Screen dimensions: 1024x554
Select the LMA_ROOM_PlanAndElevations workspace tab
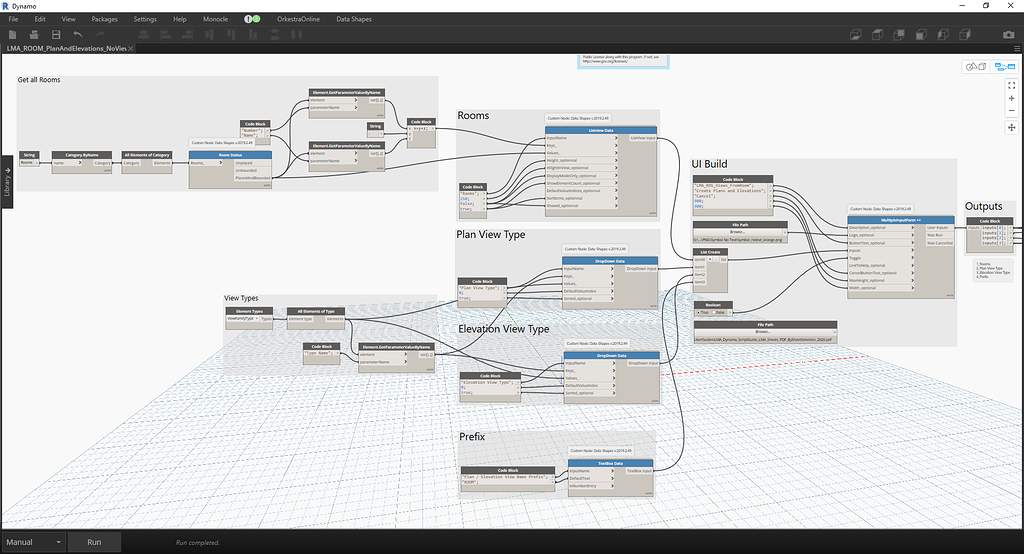(66, 48)
